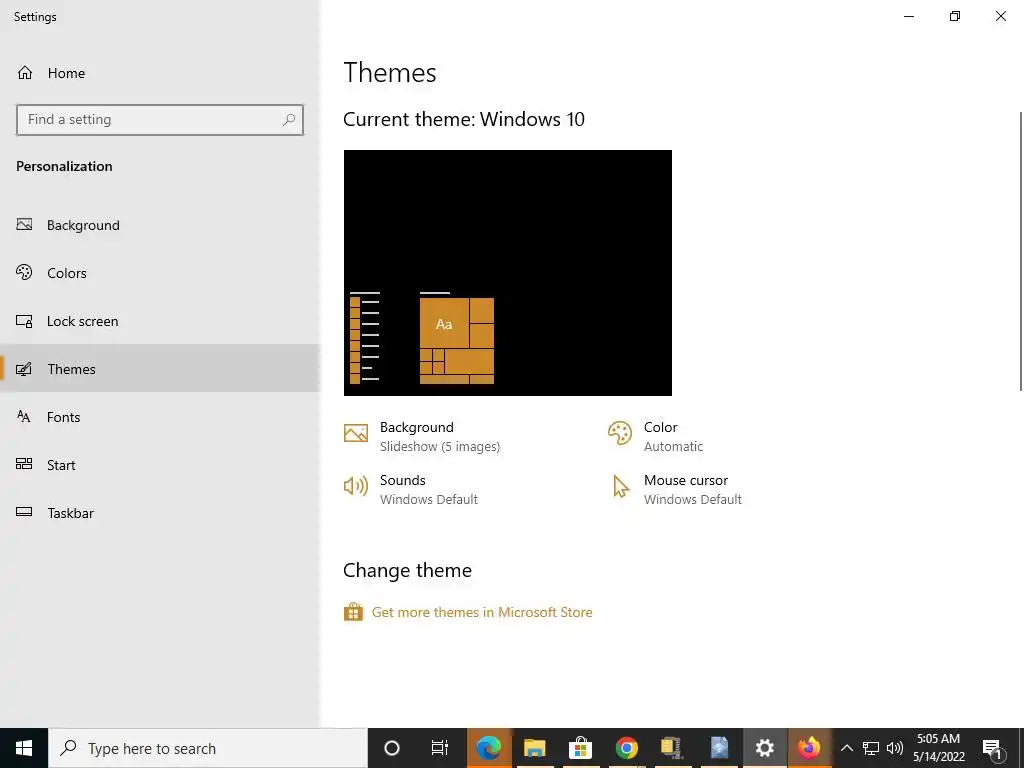The height and width of the screenshot is (768, 1024).
Task: Click the Store bag icon beside themes link
Action: coord(353,612)
